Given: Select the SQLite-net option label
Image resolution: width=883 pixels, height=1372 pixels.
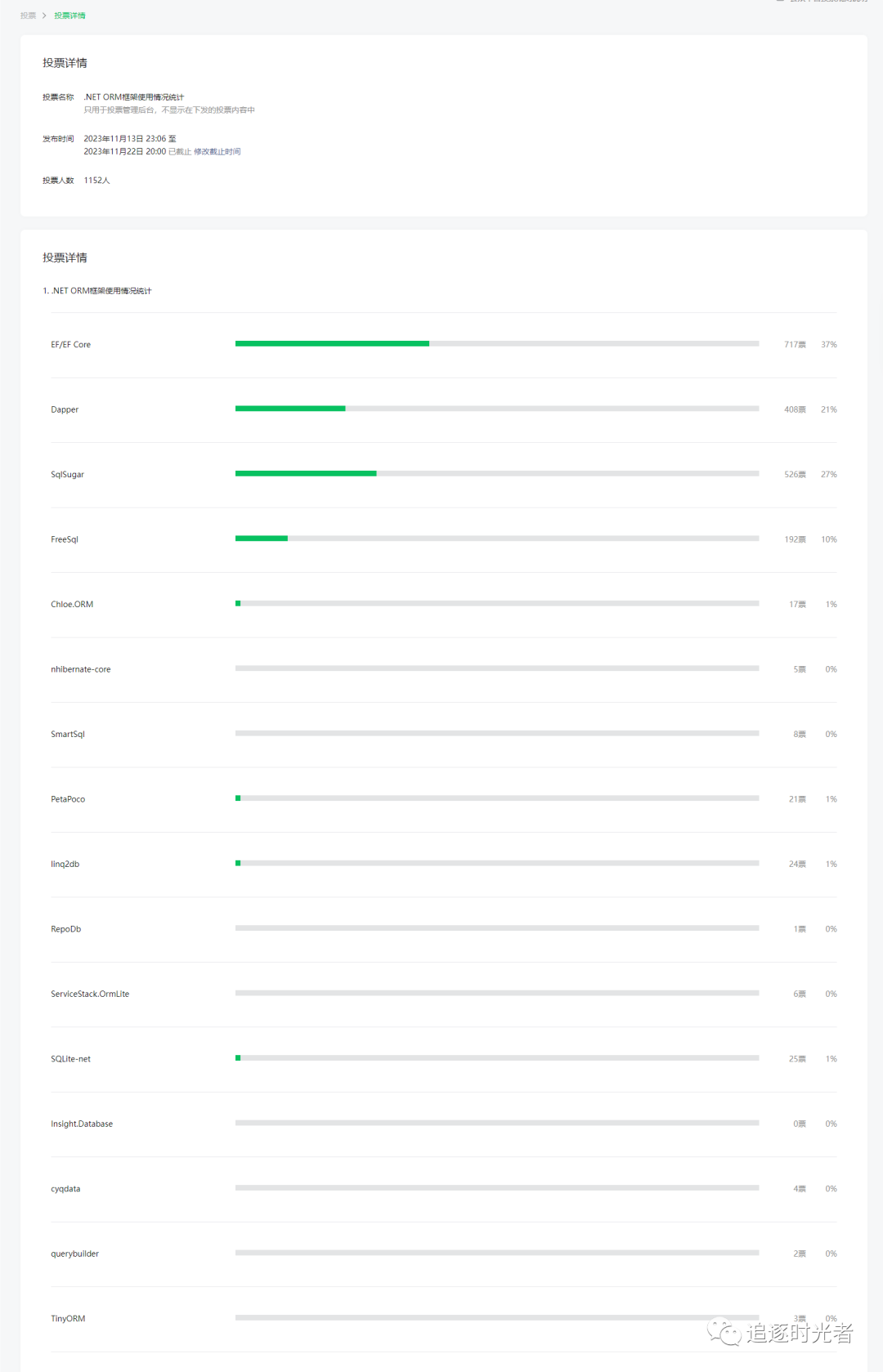Looking at the screenshot, I should tap(71, 1059).
